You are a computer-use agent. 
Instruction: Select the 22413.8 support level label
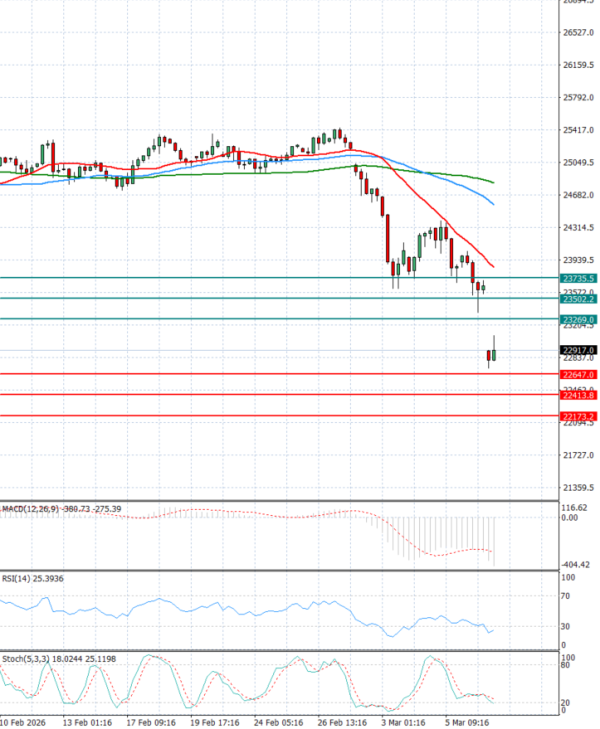coord(579,395)
